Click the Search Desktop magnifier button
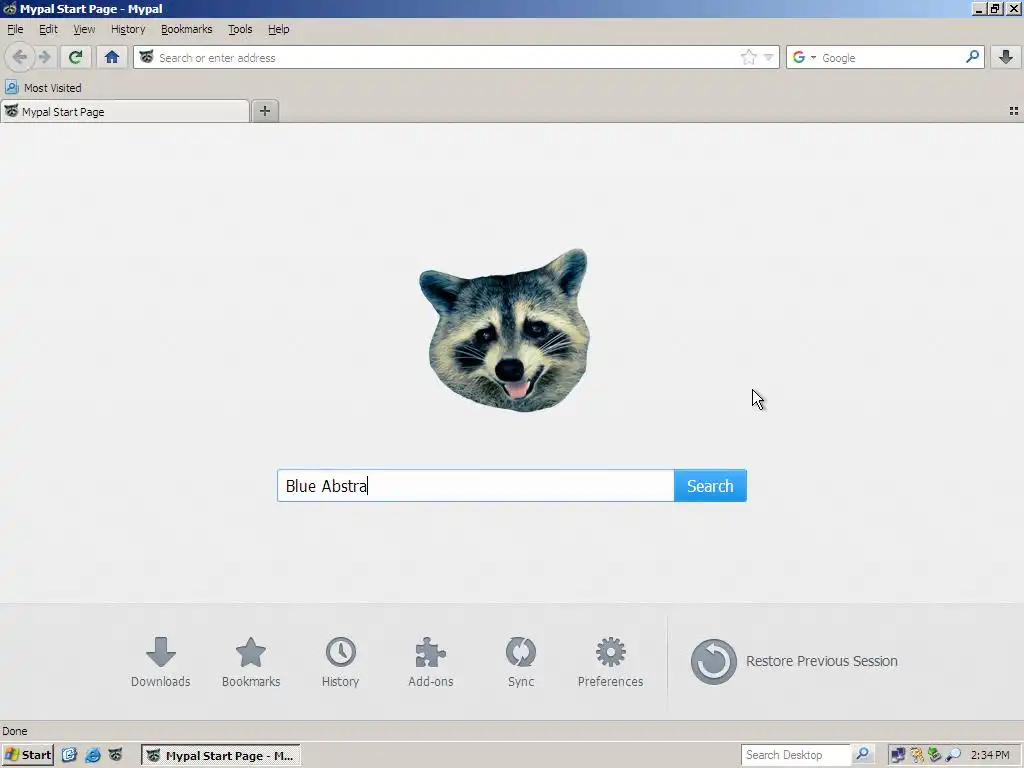Image resolution: width=1024 pixels, height=768 pixels. coord(862,755)
